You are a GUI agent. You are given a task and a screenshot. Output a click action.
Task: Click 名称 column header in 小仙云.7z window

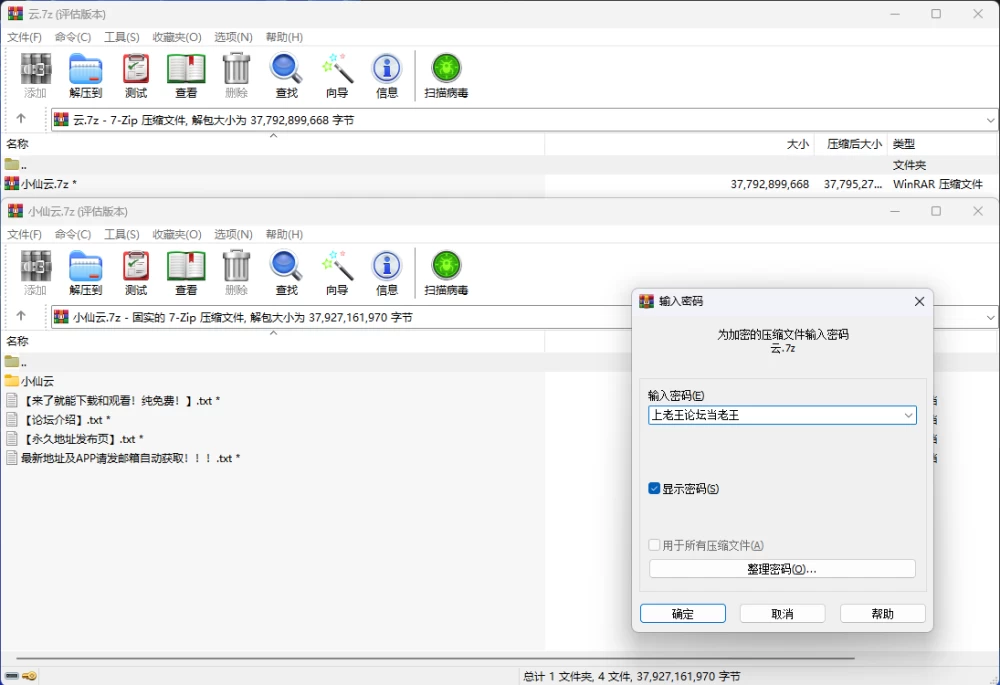click(x=273, y=341)
